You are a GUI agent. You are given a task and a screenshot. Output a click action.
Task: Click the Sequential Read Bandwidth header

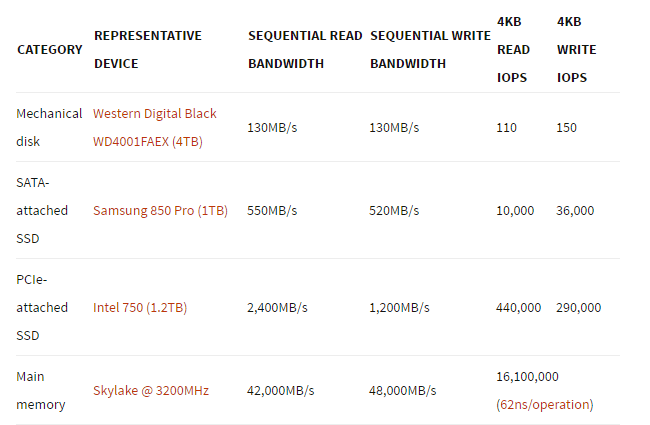pyautogui.click(x=305, y=49)
